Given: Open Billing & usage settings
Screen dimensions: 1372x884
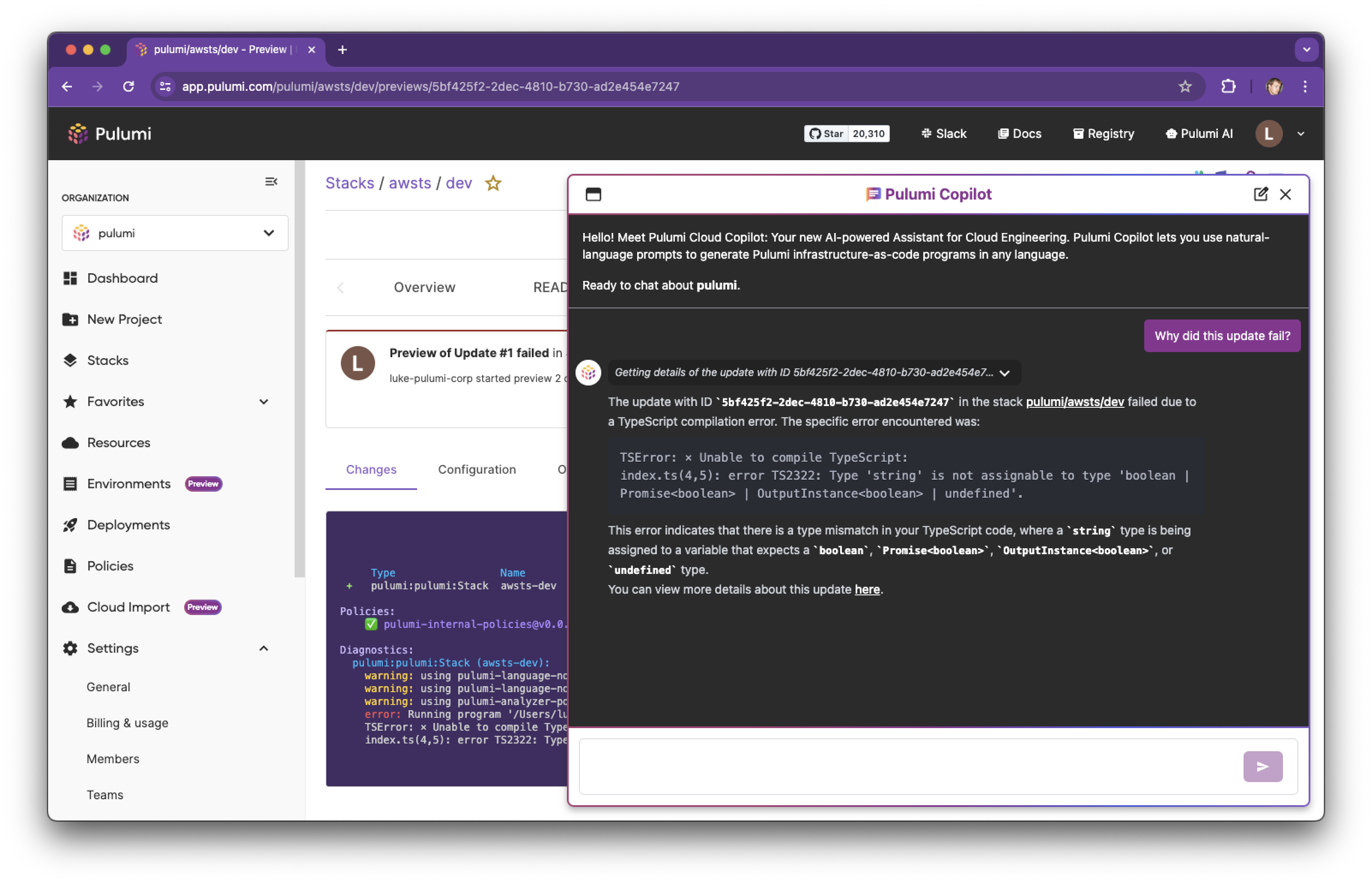Looking at the screenshot, I should pyautogui.click(x=127, y=723).
